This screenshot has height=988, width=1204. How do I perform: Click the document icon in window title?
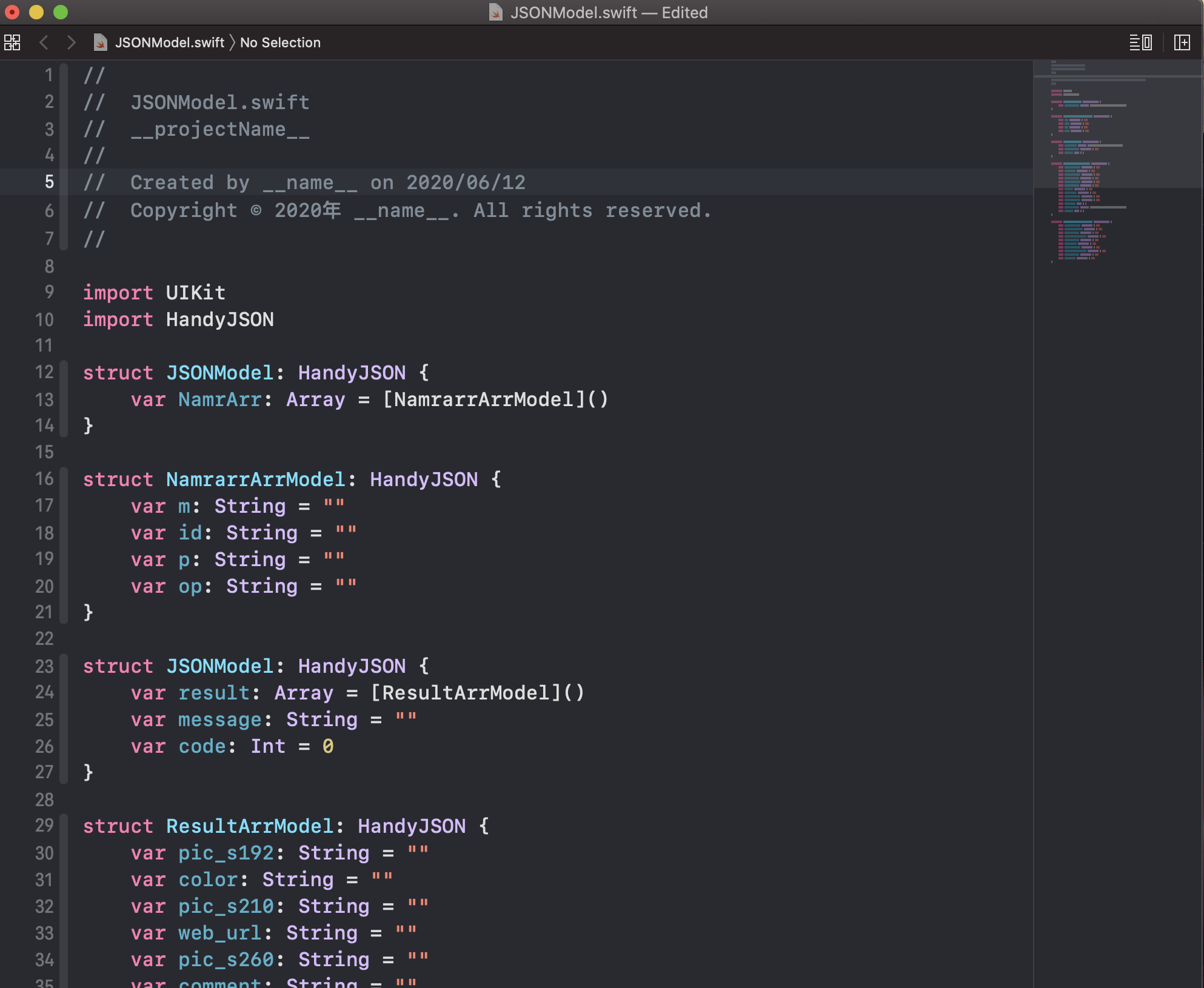pos(496,12)
